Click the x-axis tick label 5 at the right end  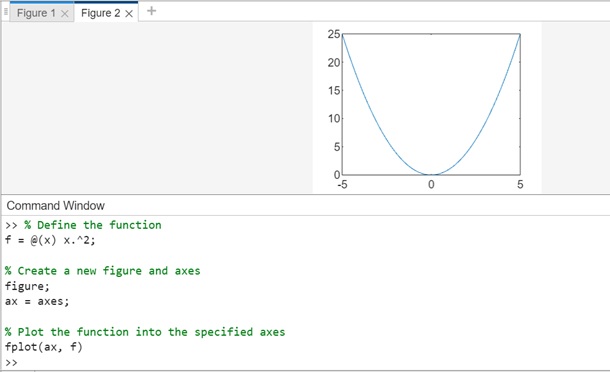click(x=520, y=184)
